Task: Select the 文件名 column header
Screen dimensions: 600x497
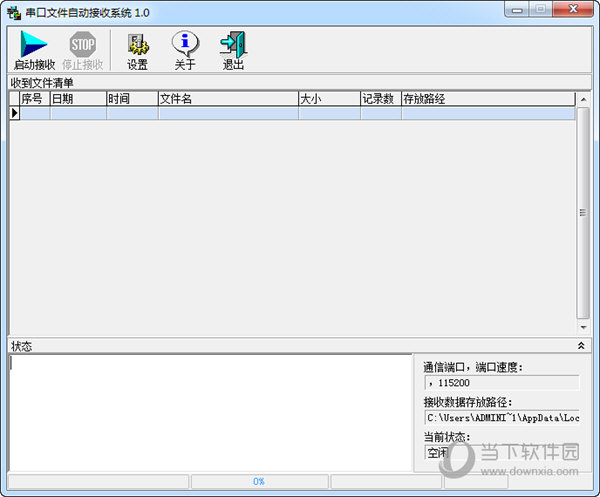Action: click(x=227, y=99)
